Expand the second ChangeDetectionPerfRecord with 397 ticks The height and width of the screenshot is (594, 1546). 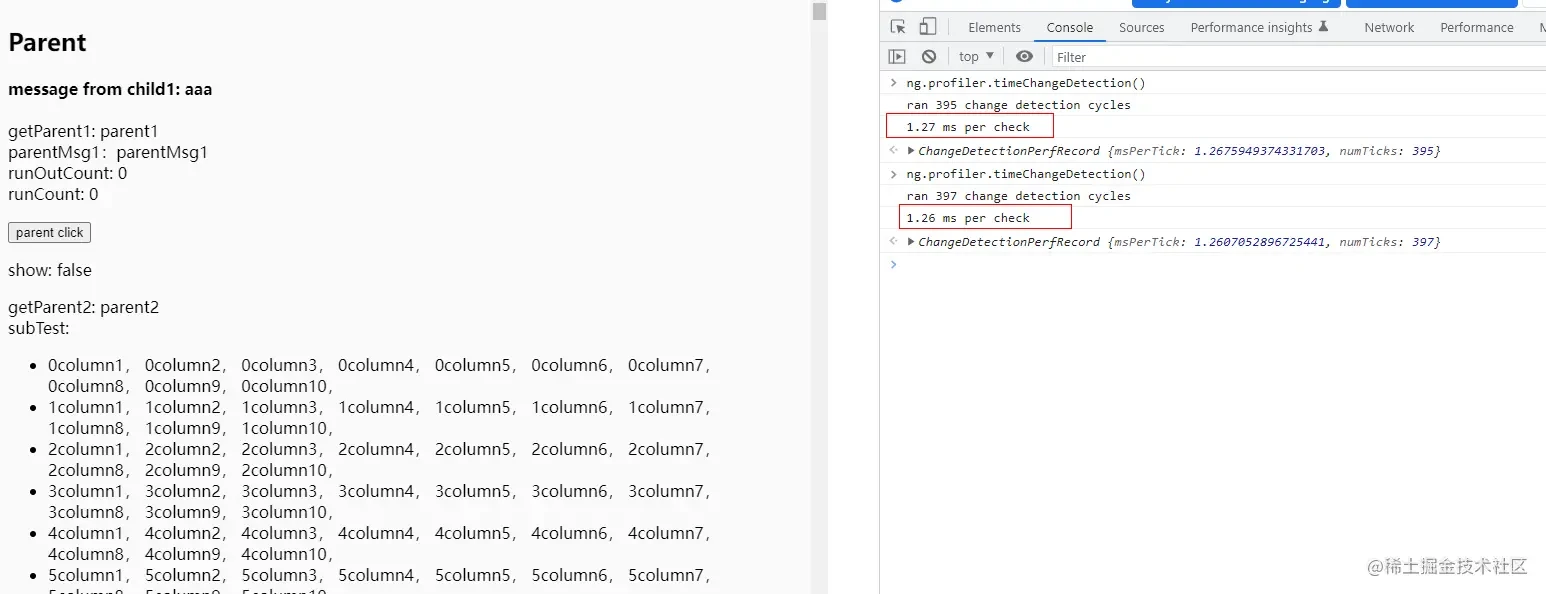pyautogui.click(x=911, y=242)
